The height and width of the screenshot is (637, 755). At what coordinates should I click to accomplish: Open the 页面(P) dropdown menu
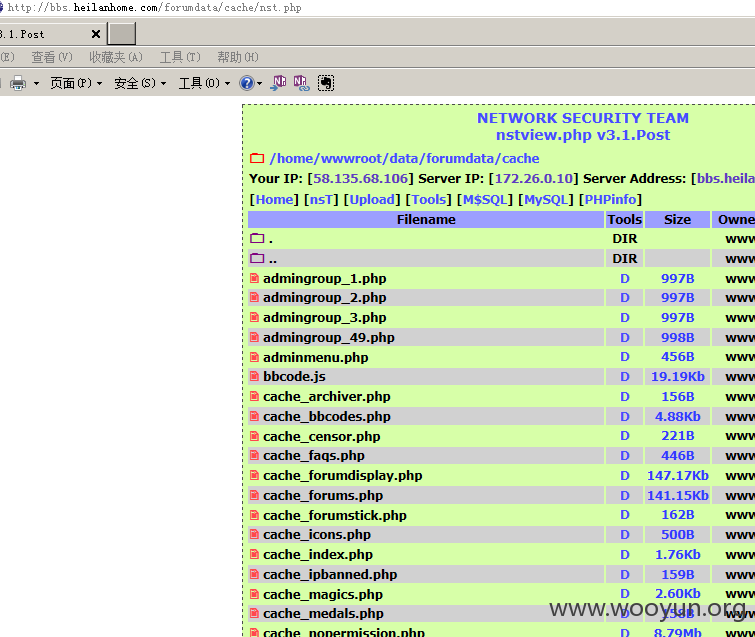76,83
